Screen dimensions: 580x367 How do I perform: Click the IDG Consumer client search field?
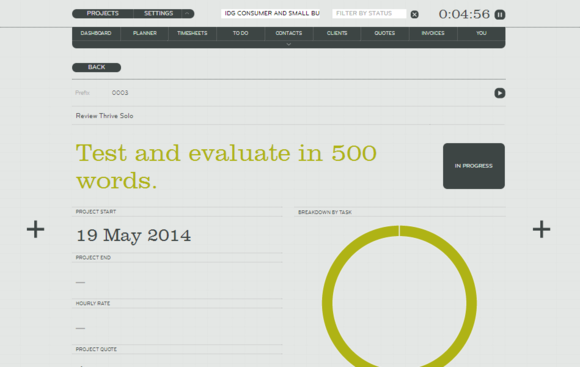click(x=270, y=14)
